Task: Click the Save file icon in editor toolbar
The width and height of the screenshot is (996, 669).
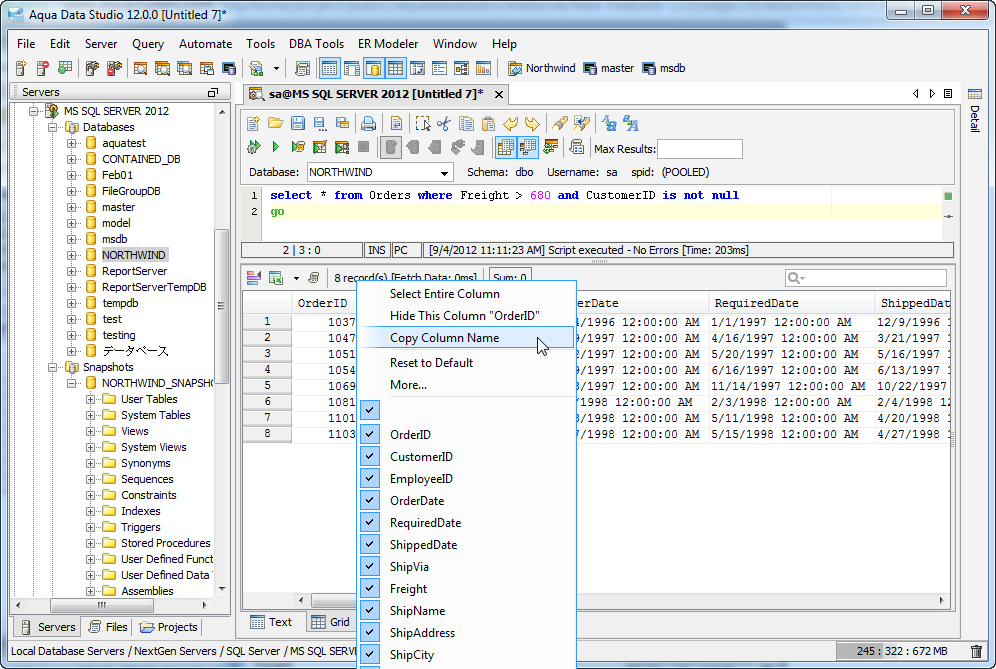Action: point(298,124)
